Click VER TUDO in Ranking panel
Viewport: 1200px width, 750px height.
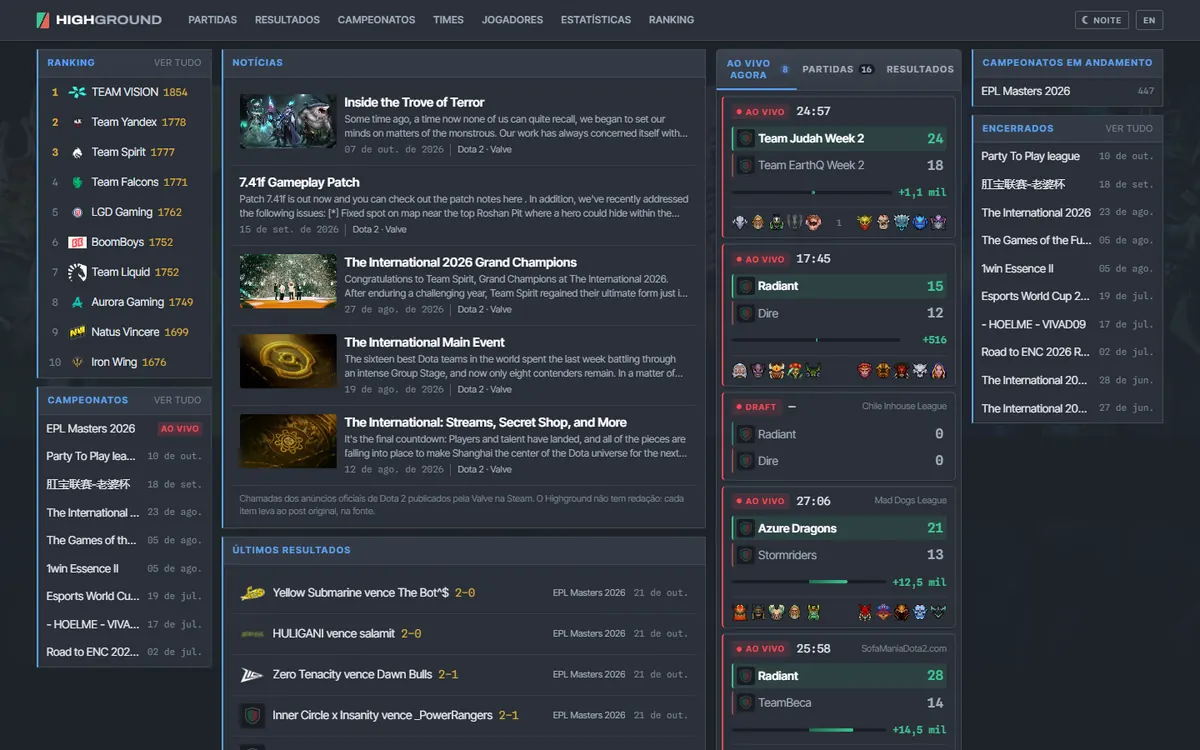click(x=177, y=63)
